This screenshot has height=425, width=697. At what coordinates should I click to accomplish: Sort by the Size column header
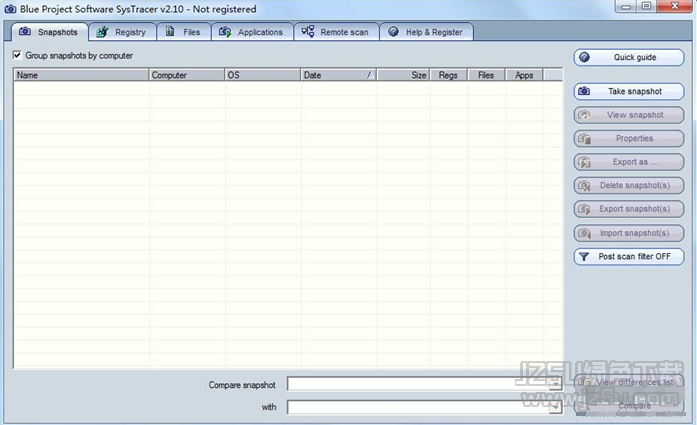click(403, 75)
